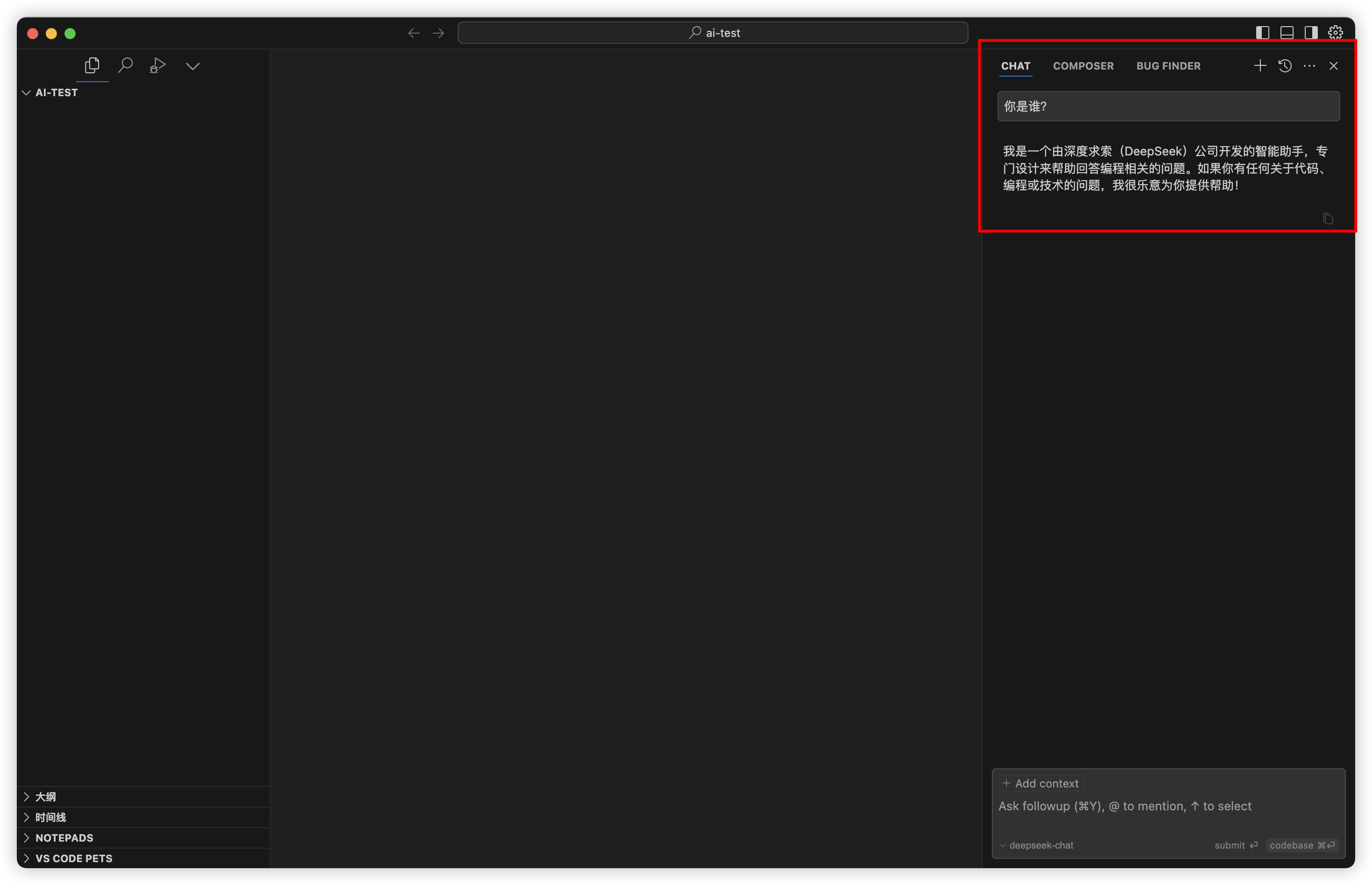Expand the 时间线 timeline section

coord(144,816)
